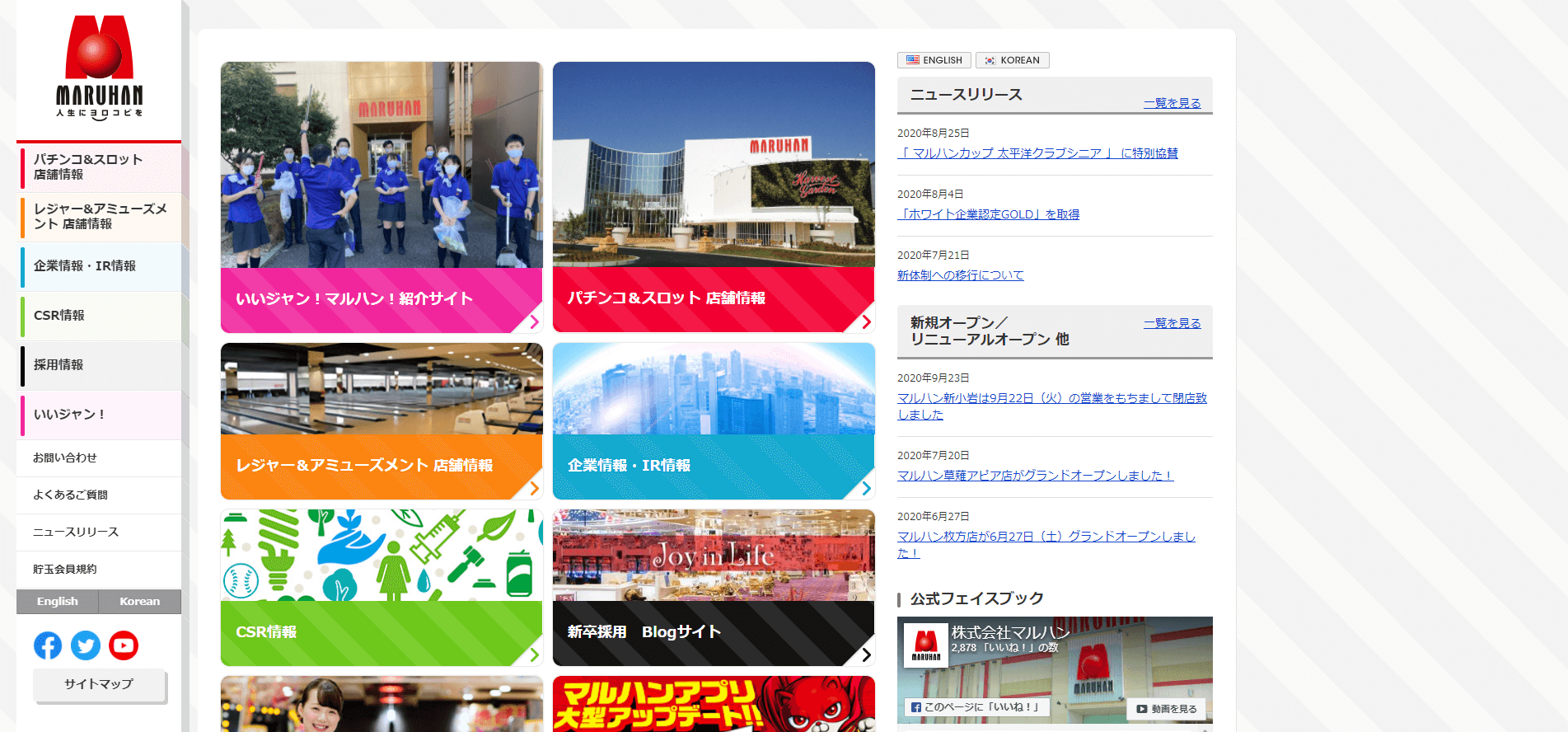Click the Maruhan page avatar in Facebook widget
Viewport: 1568px width, 732px height.
coord(926,645)
